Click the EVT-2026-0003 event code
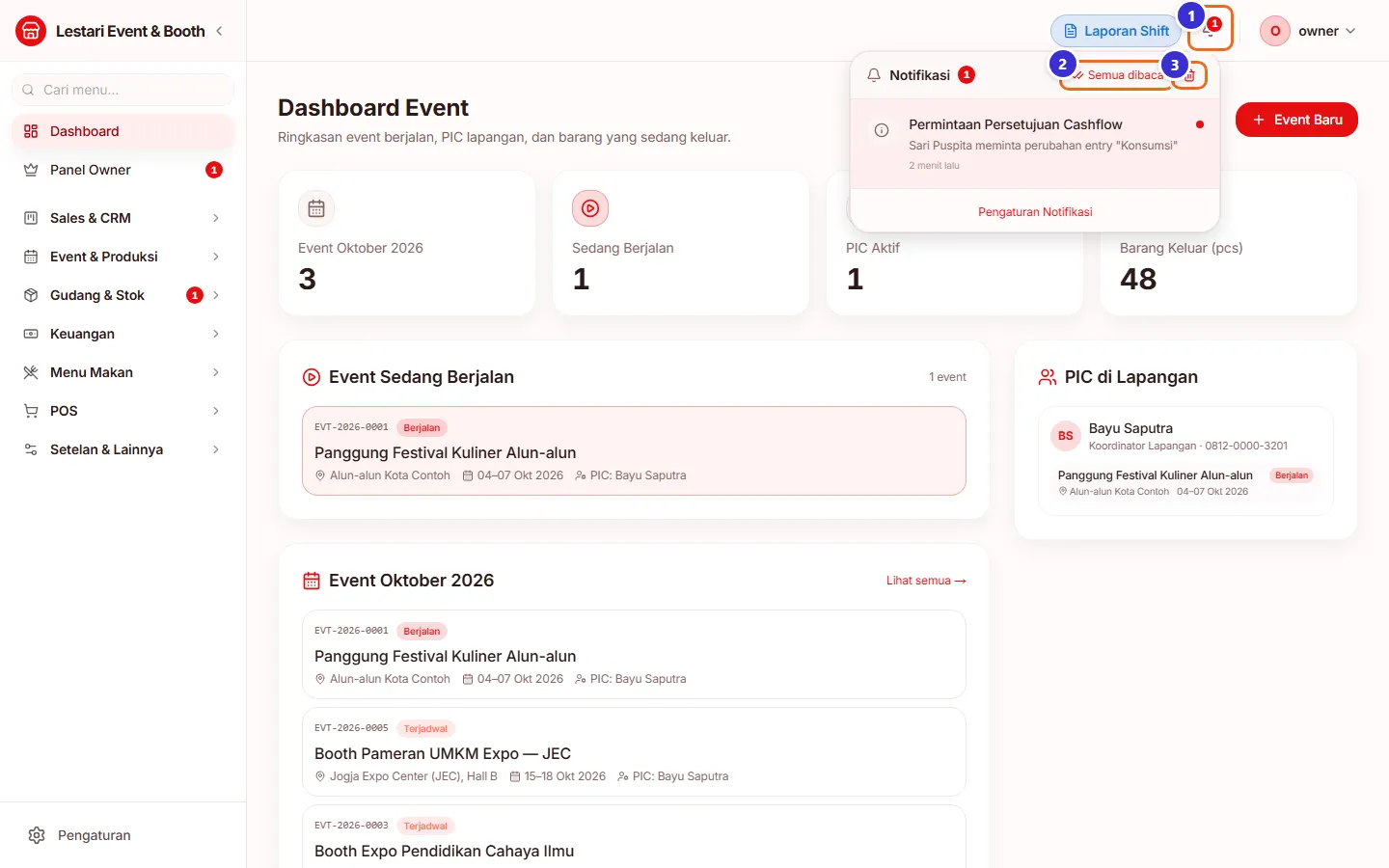The height and width of the screenshot is (868, 1389). 351,826
